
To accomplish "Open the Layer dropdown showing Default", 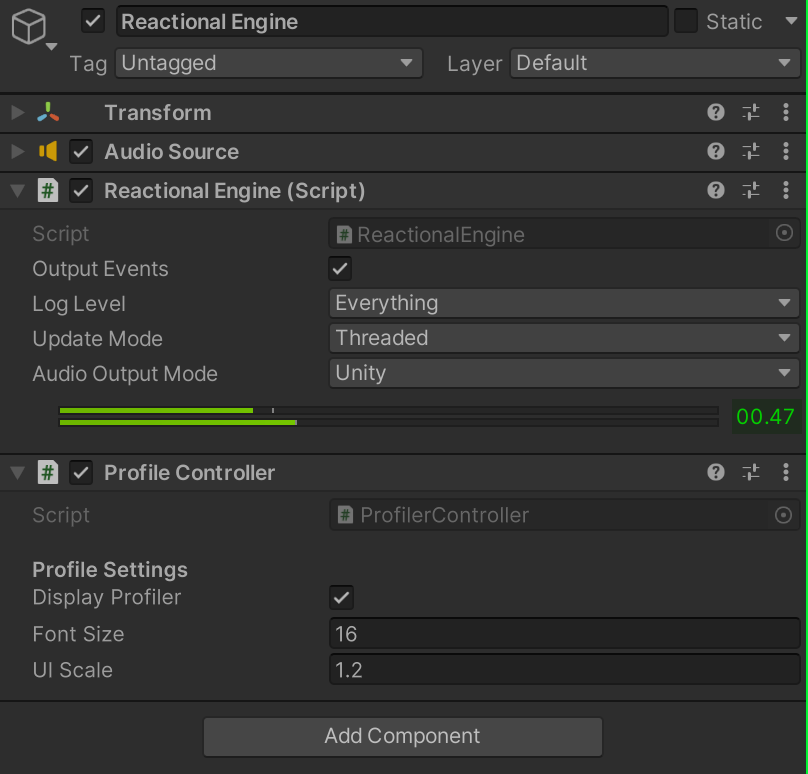I will tap(655, 63).
